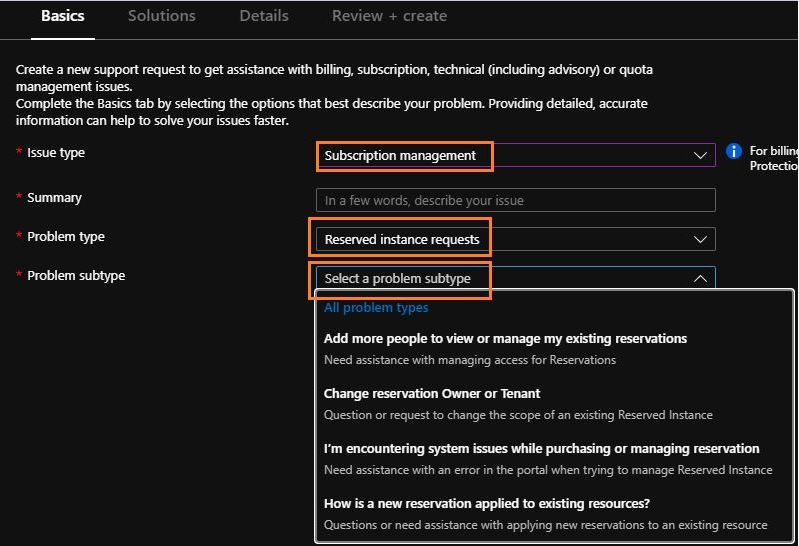
Task: Click the Issue type chevron arrow
Action: [x=700, y=155]
